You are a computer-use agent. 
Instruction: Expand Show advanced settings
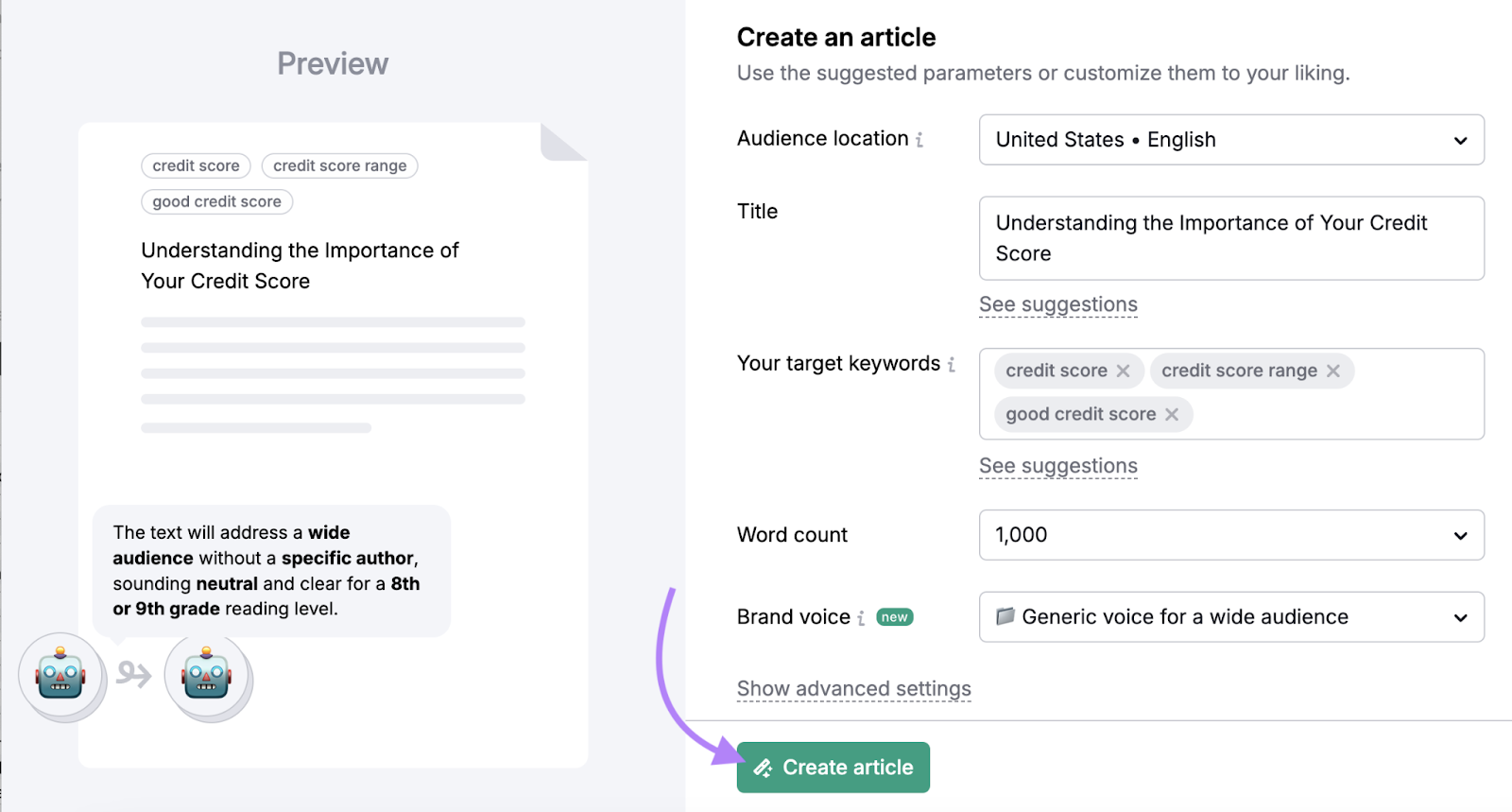click(x=854, y=689)
